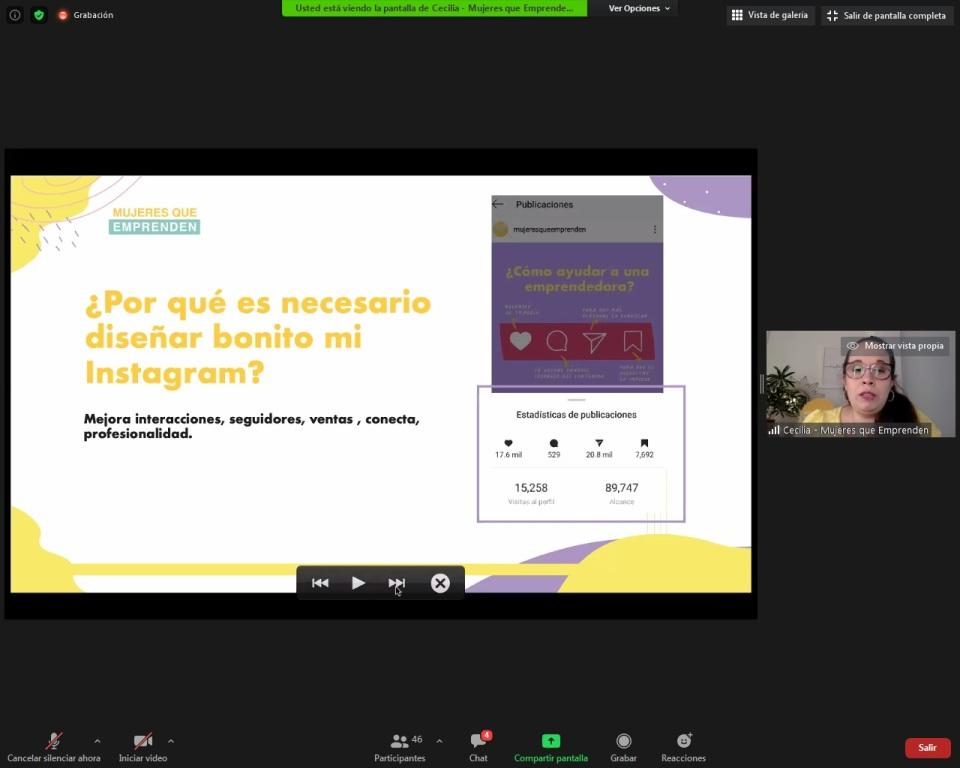The image size is (960, 768).
Task: Click the paper plane share icon on post
Action: click(594, 342)
